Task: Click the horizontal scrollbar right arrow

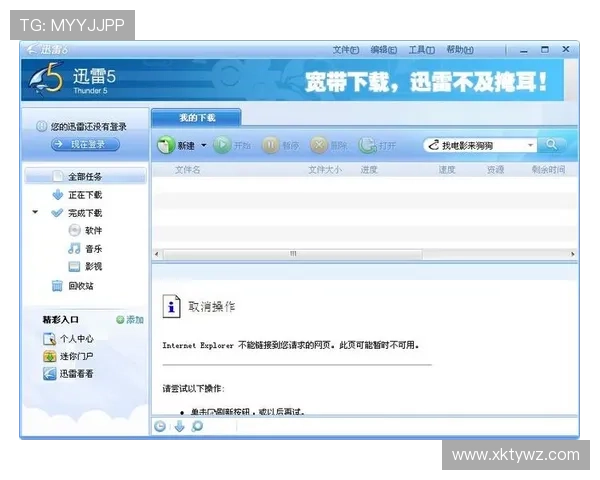Action: [x=572, y=254]
